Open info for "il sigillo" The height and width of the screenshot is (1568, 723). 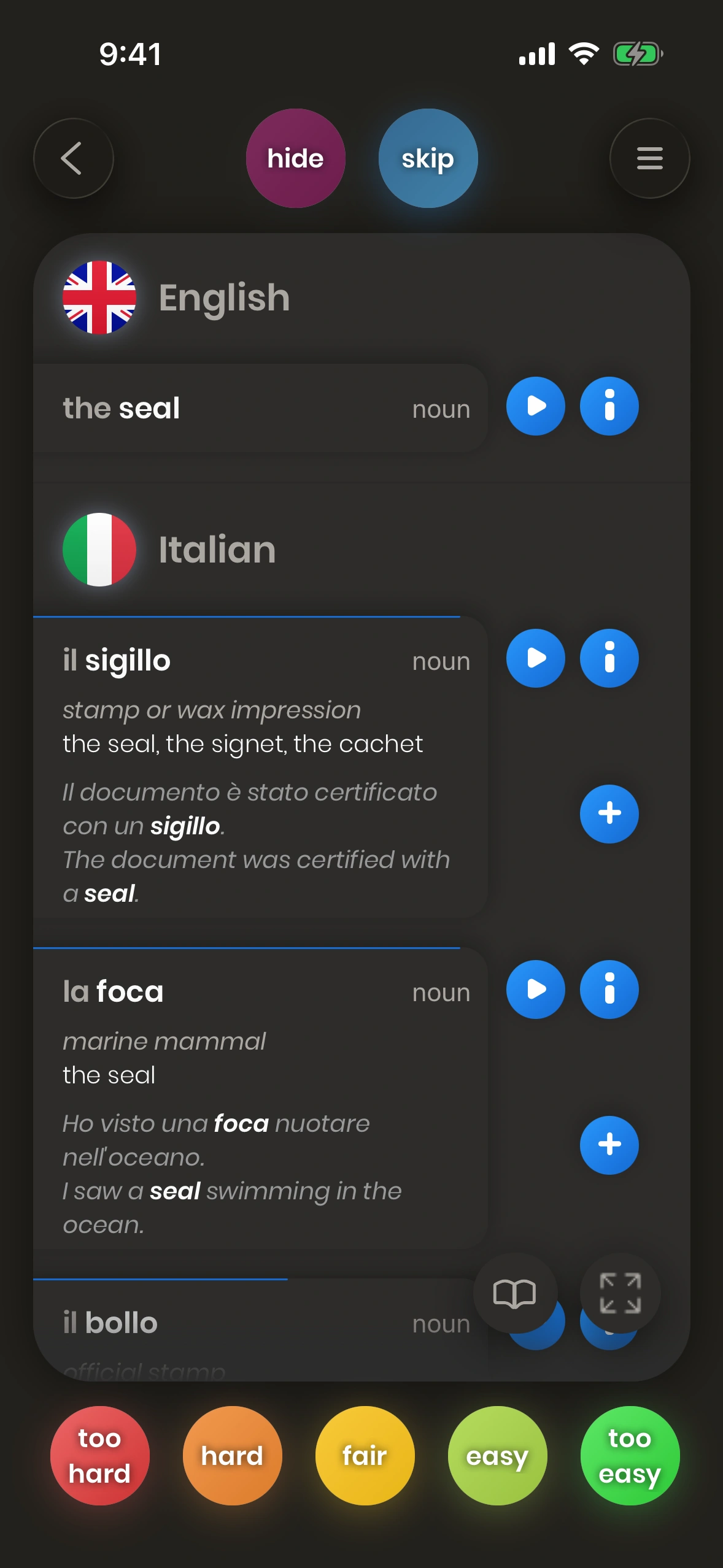pos(609,658)
